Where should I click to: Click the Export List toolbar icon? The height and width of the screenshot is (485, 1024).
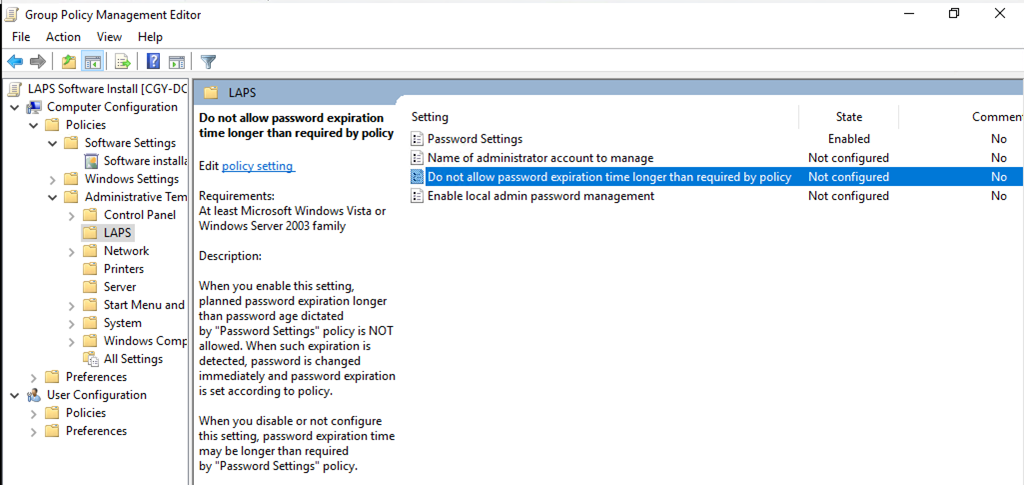pos(123,62)
